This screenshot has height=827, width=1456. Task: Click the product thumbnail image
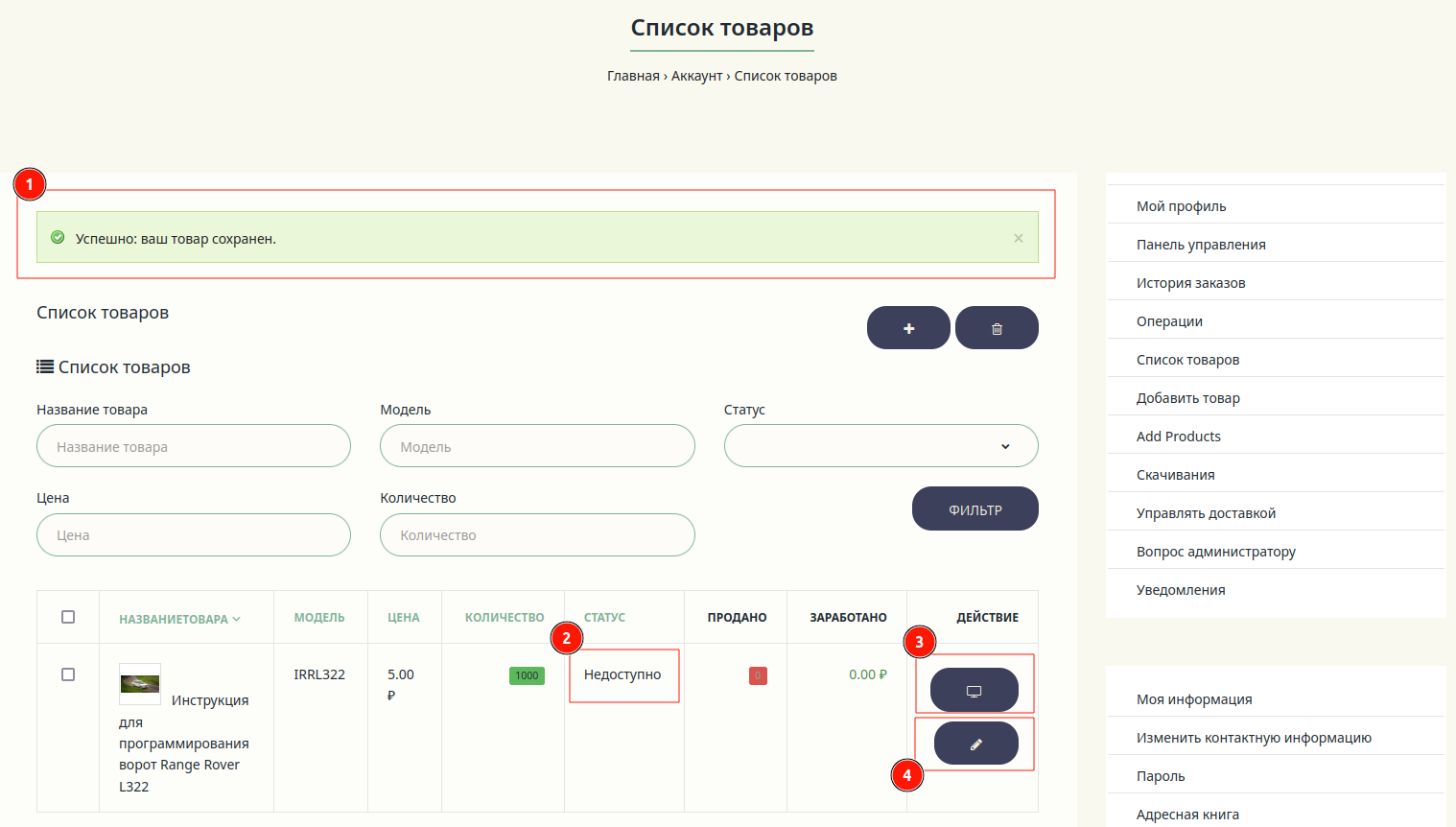tap(140, 684)
